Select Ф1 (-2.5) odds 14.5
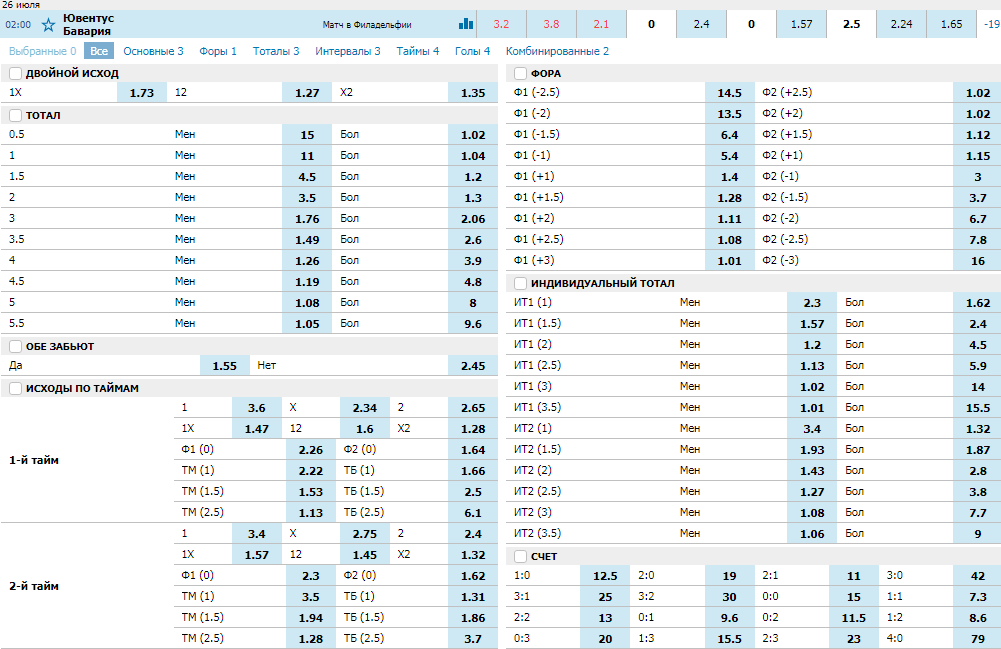 730,93
